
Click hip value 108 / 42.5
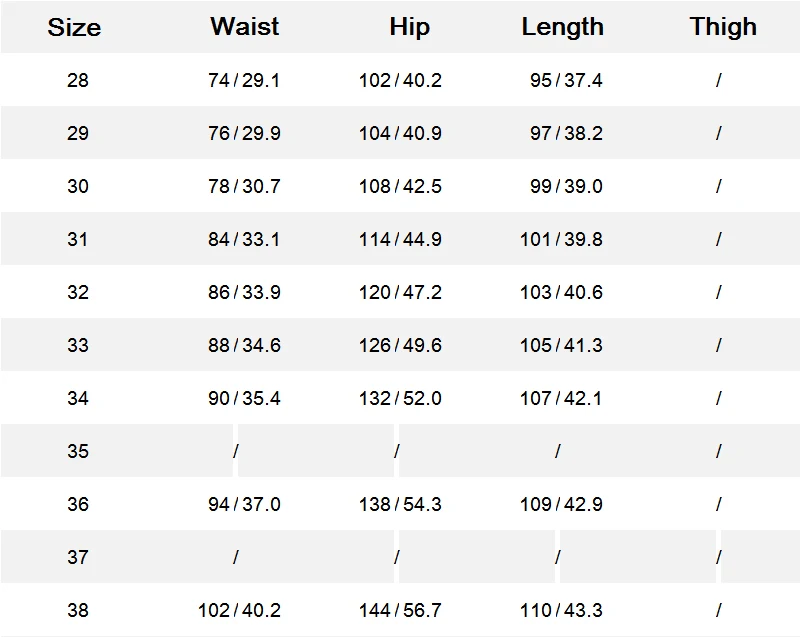[400, 186]
